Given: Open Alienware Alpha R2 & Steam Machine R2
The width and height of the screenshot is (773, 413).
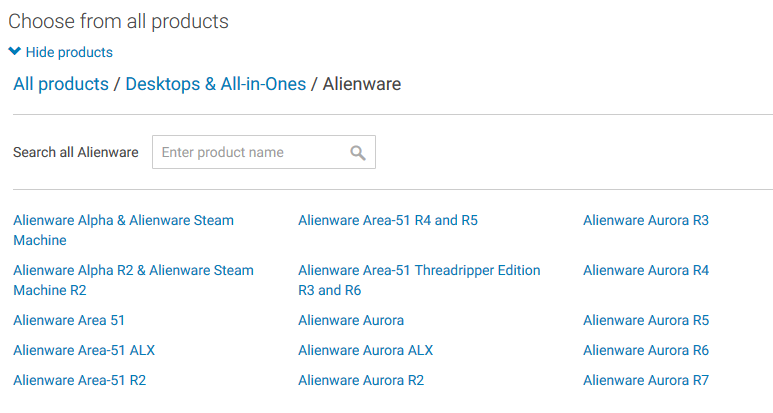Looking at the screenshot, I should pyautogui.click(x=133, y=280).
